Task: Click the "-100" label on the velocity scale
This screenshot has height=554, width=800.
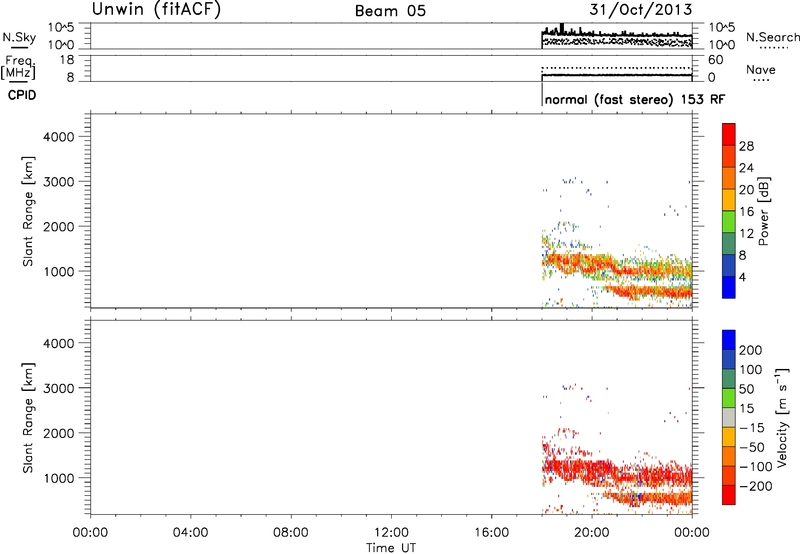Action: coord(756,467)
